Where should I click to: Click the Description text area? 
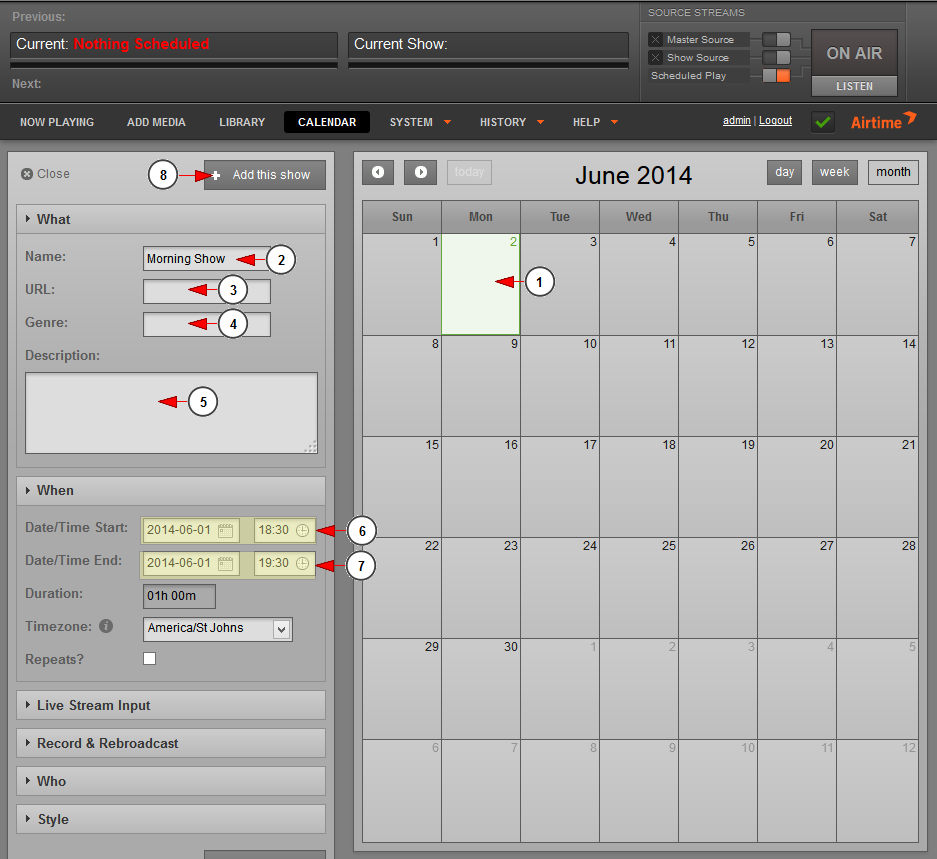[x=171, y=413]
